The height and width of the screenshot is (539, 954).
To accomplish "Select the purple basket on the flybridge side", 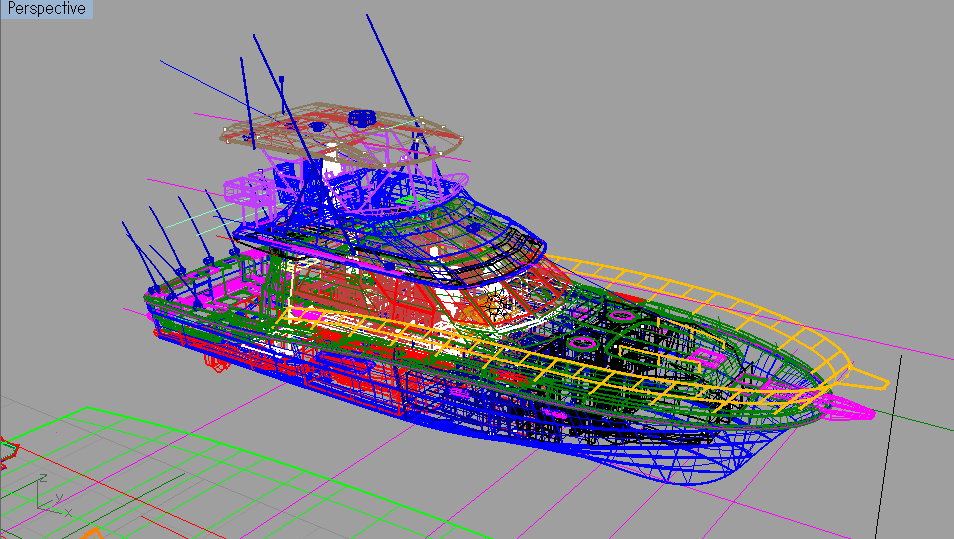I will pyautogui.click(x=245, y=190).
